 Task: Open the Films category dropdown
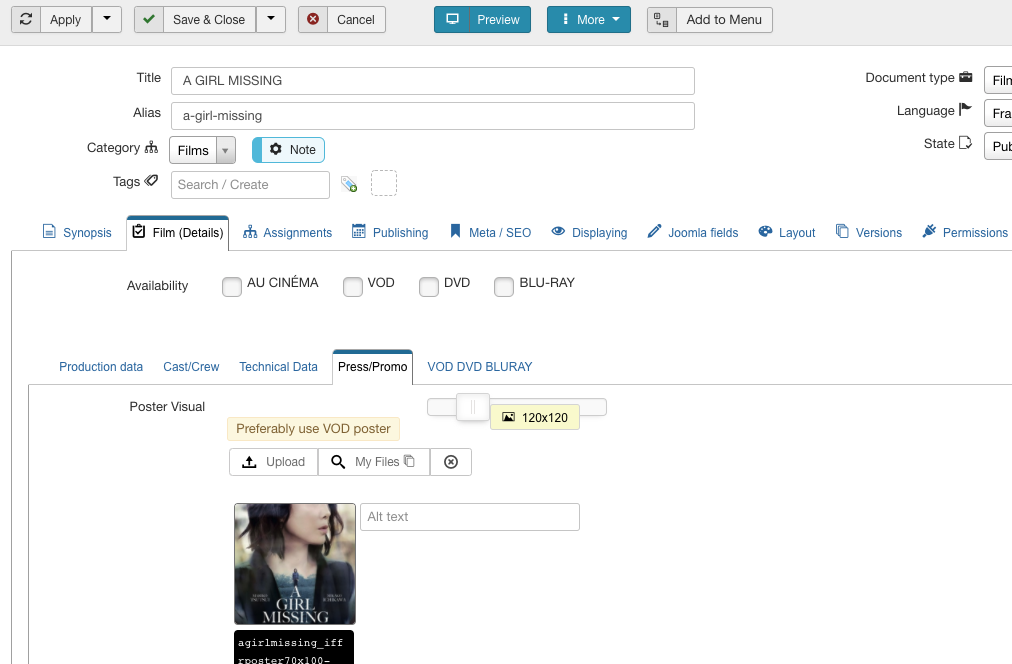tap(203, 150)
